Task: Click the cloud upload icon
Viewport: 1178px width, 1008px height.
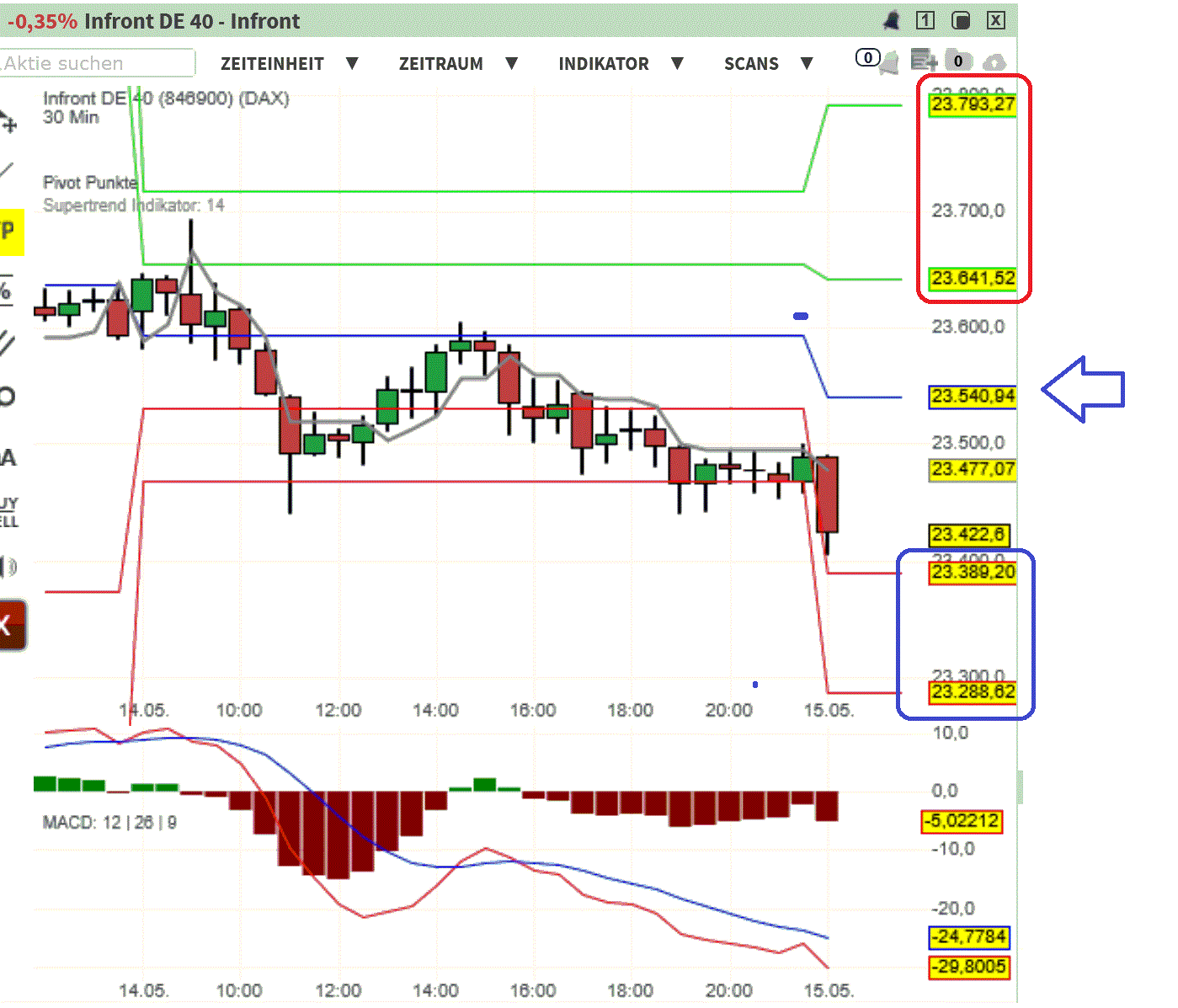Action: (995, 61)
